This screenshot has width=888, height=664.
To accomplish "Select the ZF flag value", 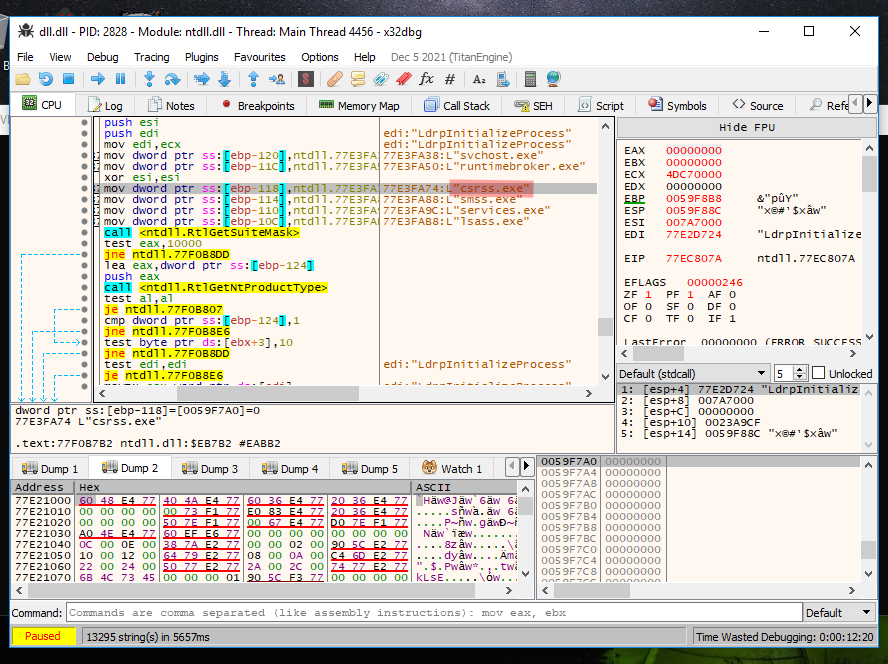I will pyautogui.click(x=648, y=295).
